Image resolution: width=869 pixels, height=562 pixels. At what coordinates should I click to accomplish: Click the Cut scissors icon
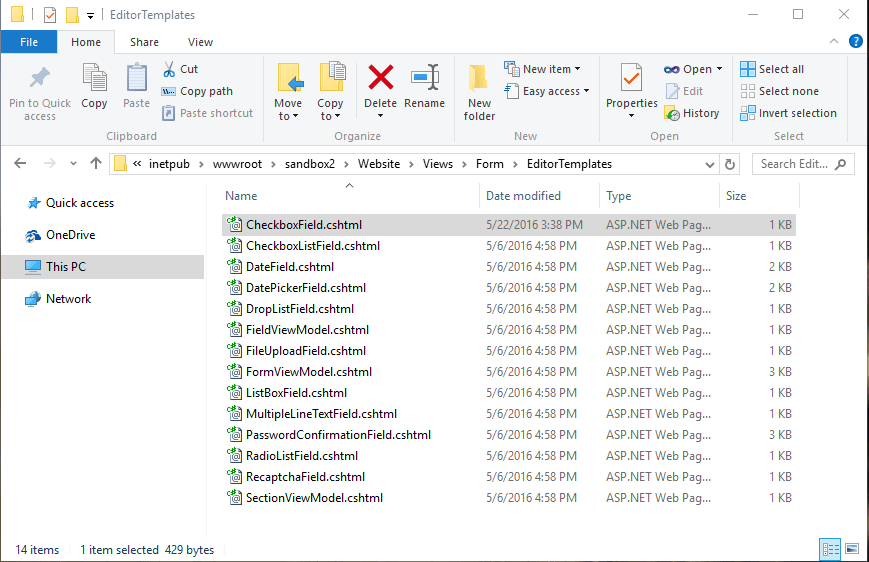click(170, 69)
